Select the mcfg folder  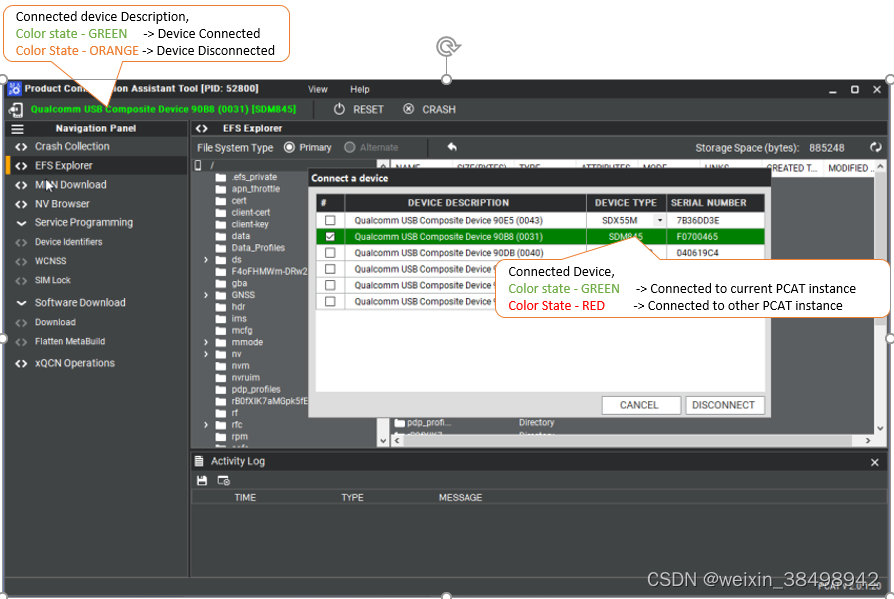(242, 331)
